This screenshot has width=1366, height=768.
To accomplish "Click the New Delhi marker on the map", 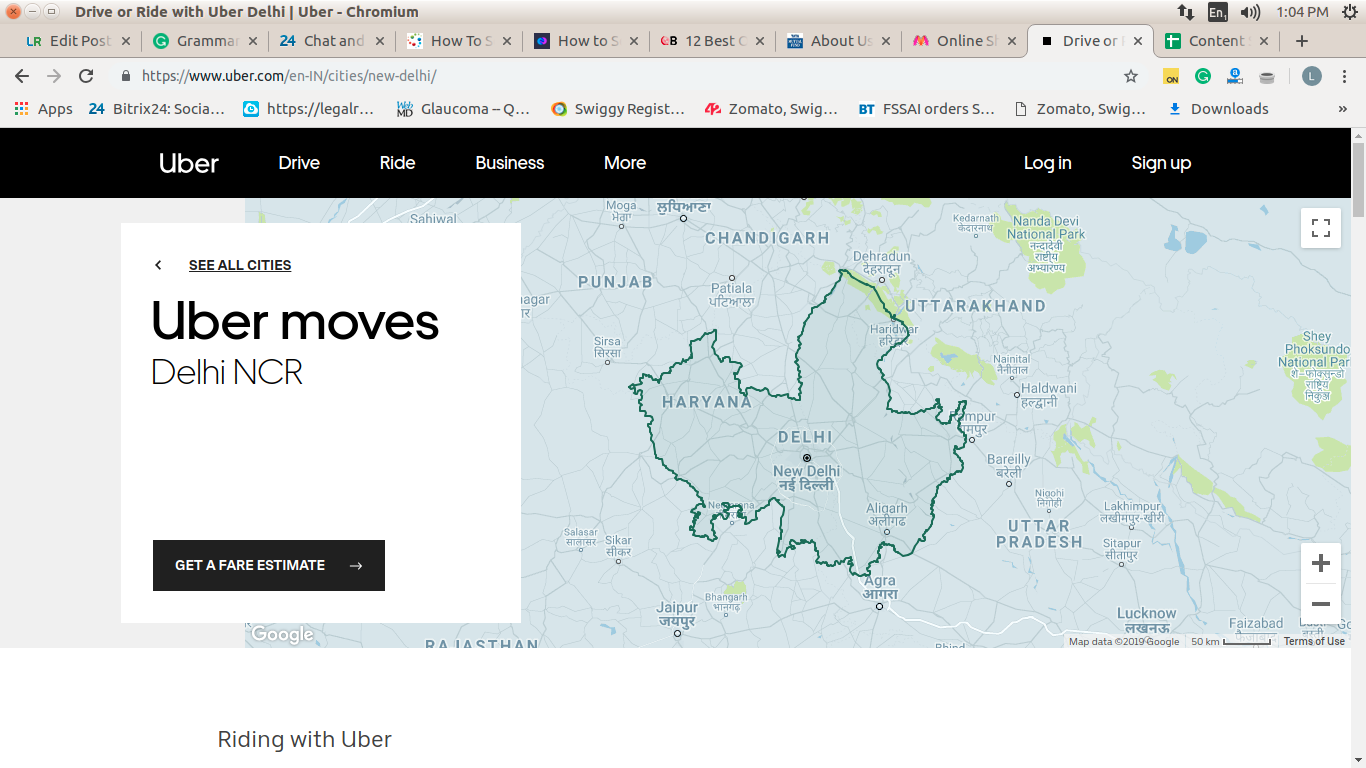I will coord(807,458).
